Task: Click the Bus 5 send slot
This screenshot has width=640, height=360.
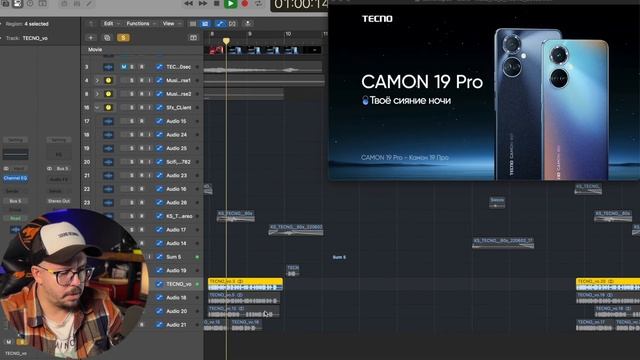Action: 15,201
